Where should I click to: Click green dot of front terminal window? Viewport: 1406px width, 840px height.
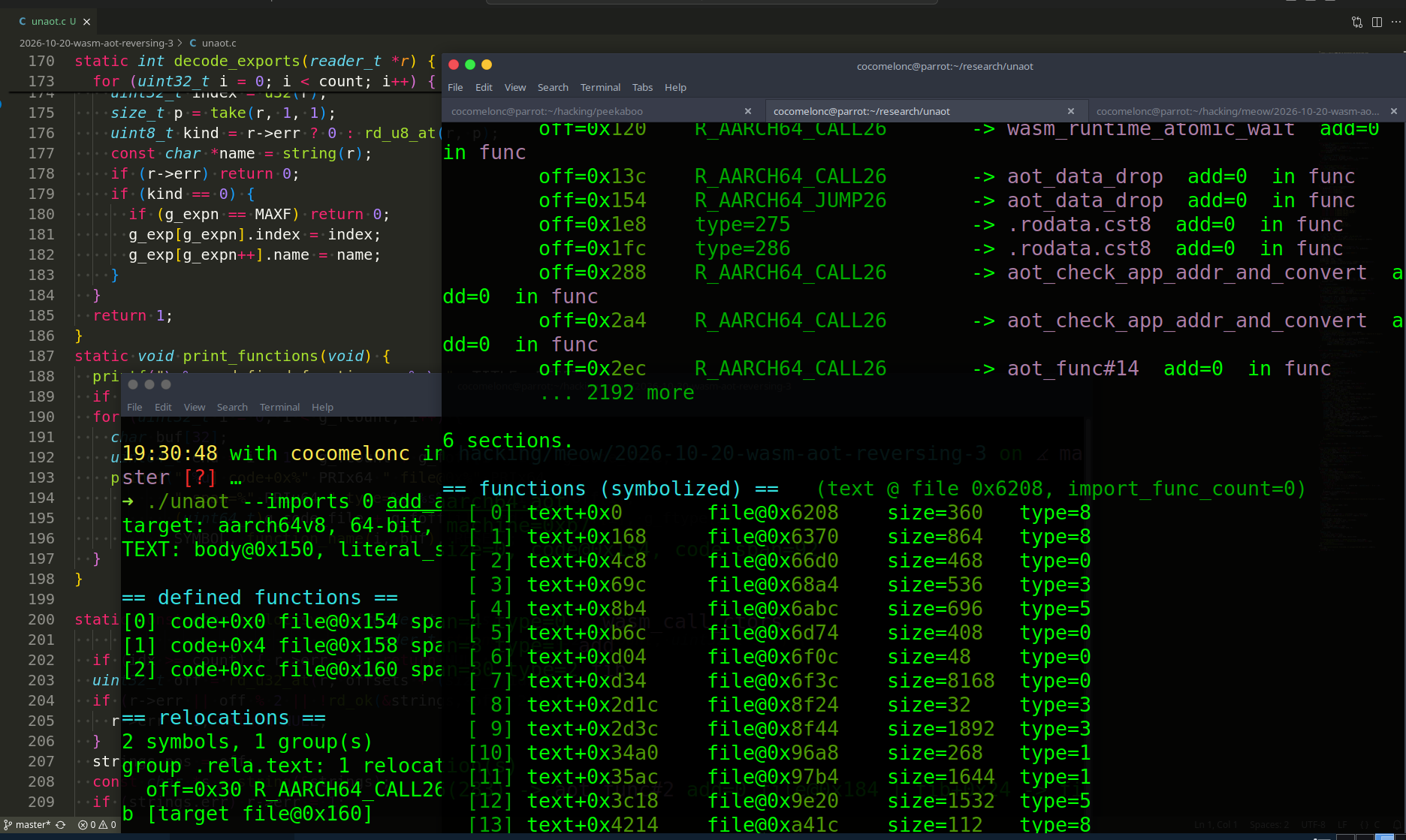470,65
